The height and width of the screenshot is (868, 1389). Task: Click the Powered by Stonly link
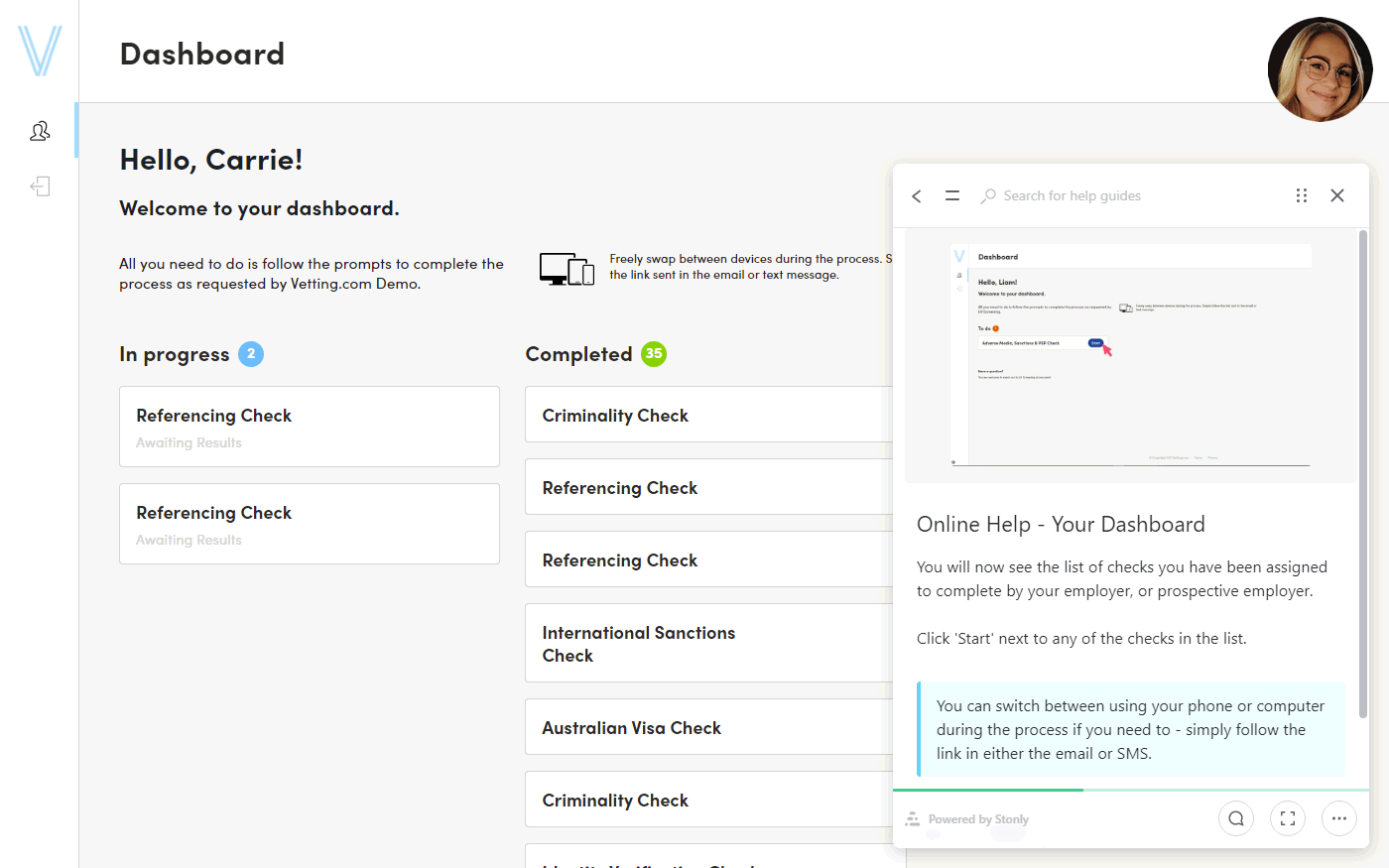(x=968, y=819)
